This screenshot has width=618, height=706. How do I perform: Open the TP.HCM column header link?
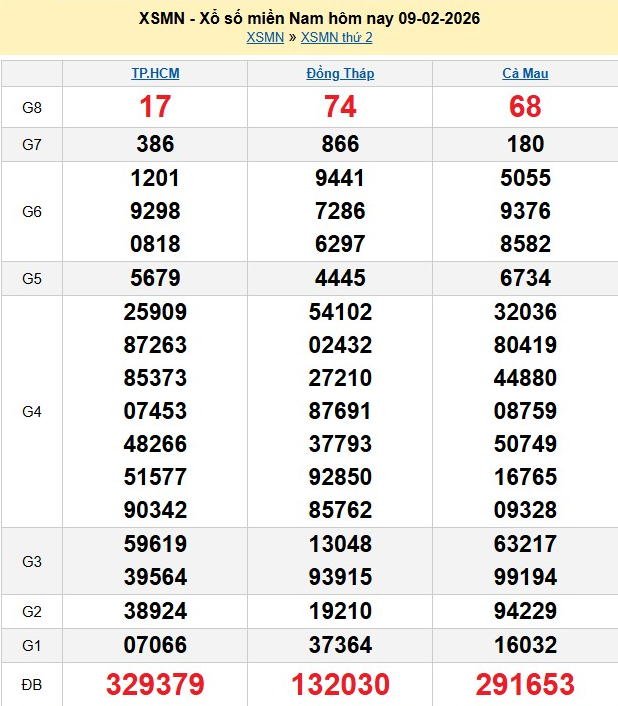(x=155, y=73)
